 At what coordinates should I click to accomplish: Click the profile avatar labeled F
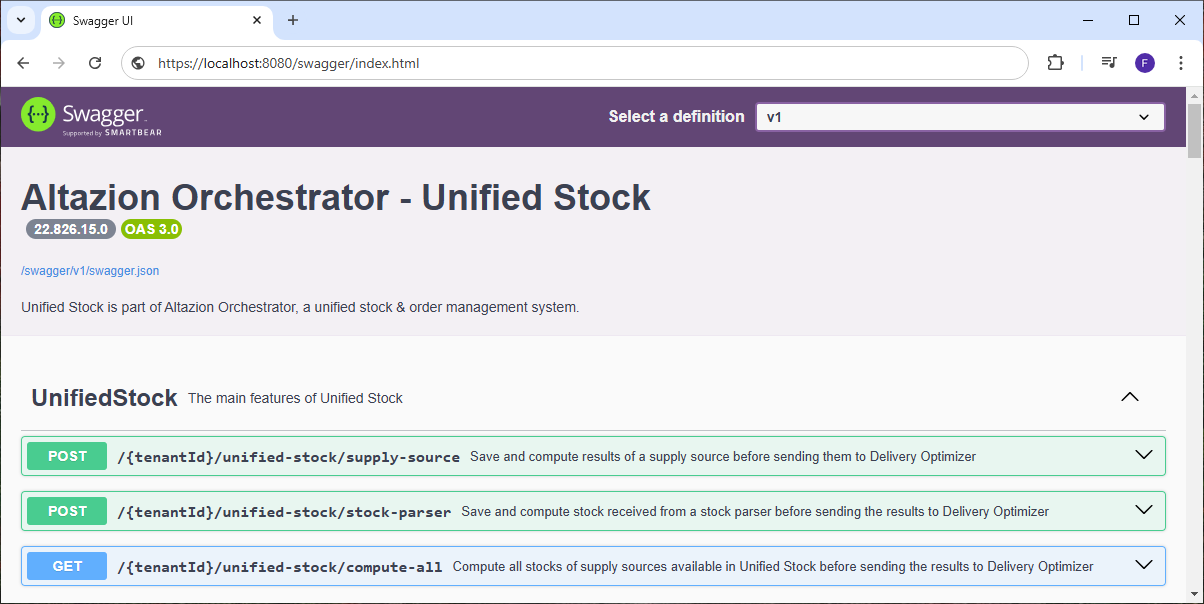[x=1144, y=62]
